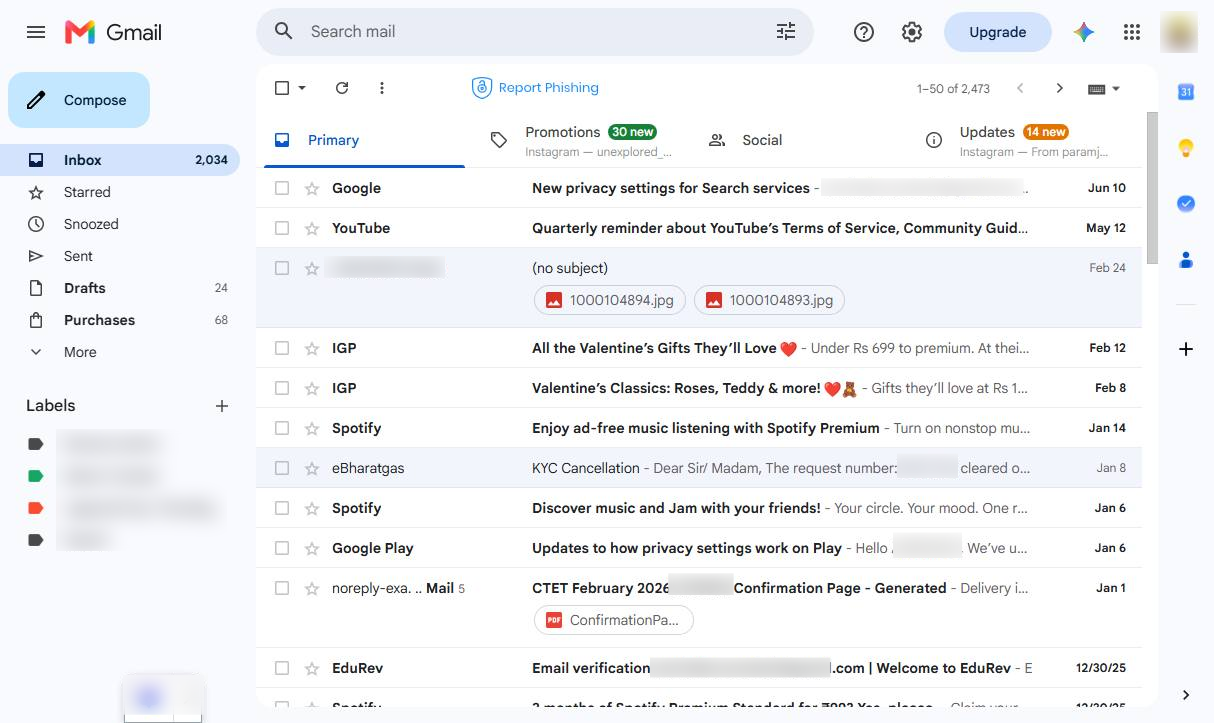The width and height of the screenshot is (1214, 723).
Task: Open the select dropdown arrow
Action: (302, 88)
